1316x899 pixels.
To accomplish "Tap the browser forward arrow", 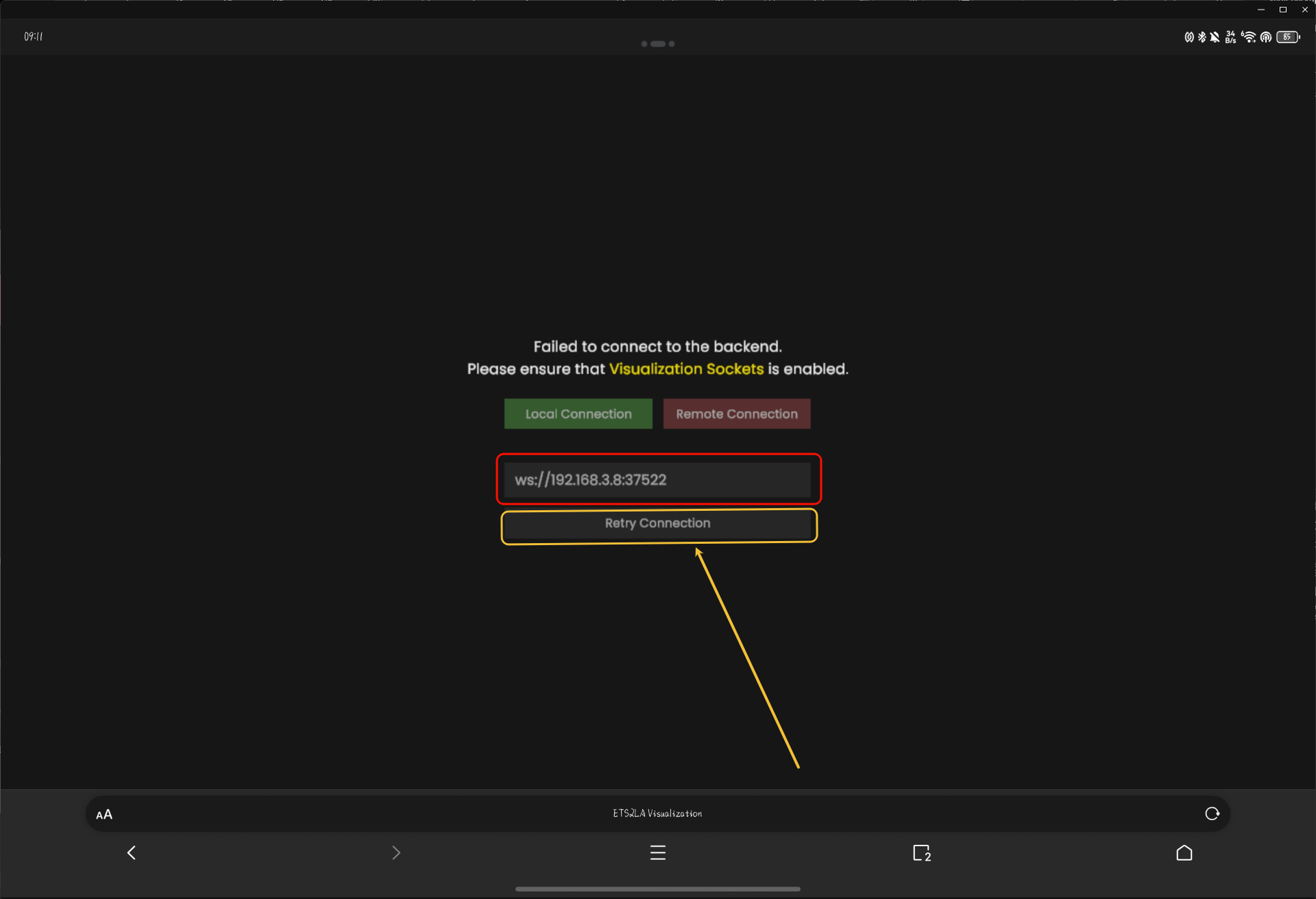I will (395, 852).
